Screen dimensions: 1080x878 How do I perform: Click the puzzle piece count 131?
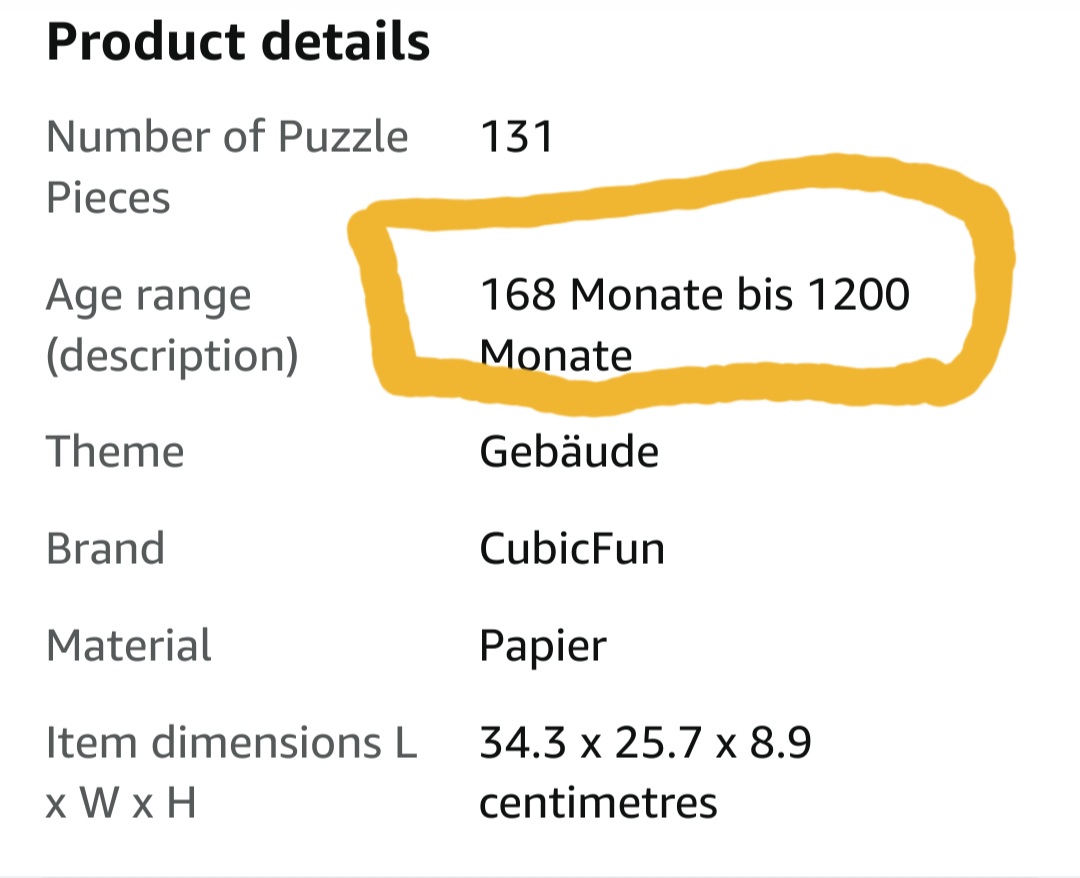(x=516, y=137)
